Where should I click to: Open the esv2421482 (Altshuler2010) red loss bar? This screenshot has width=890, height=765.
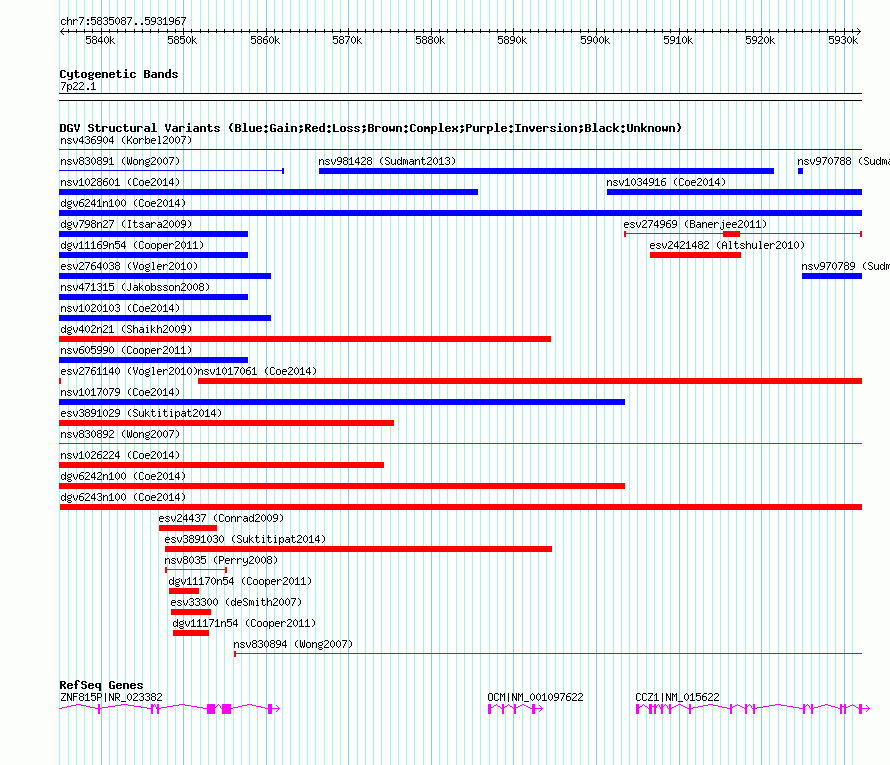(695, 255)
